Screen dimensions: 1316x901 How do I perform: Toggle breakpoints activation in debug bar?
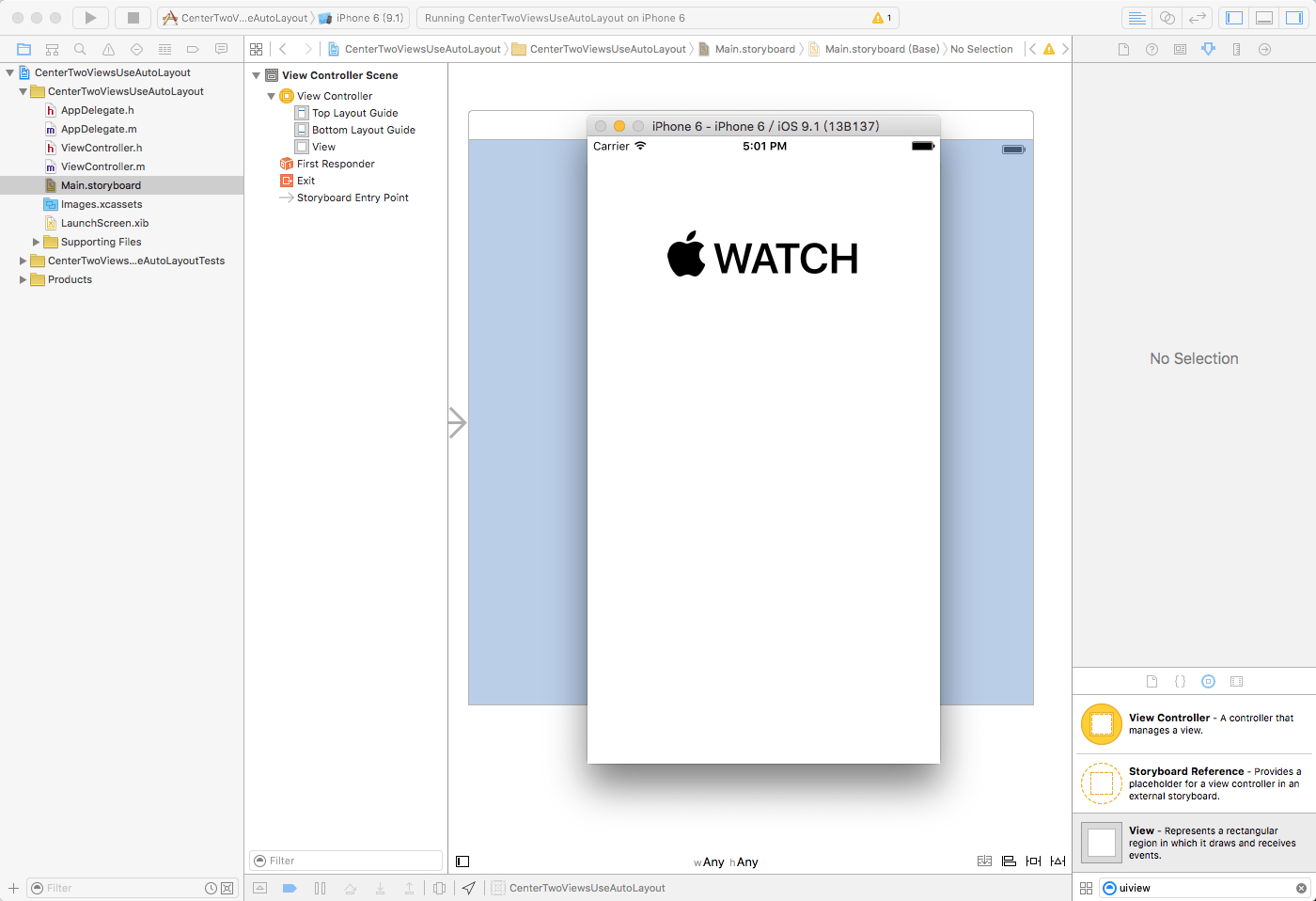(290, 888)
